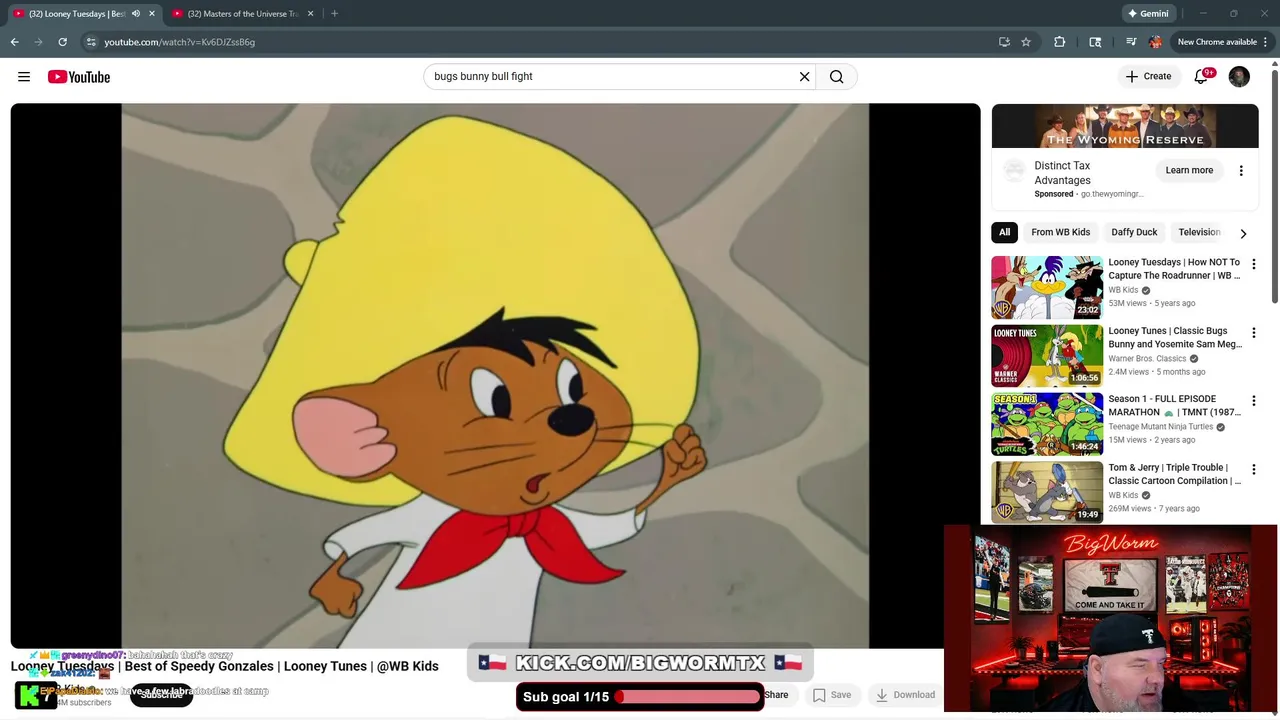This screenshot has width=1280, height=720.
Task: Open YouTube notifications bell
Action: pos(1201,77)
